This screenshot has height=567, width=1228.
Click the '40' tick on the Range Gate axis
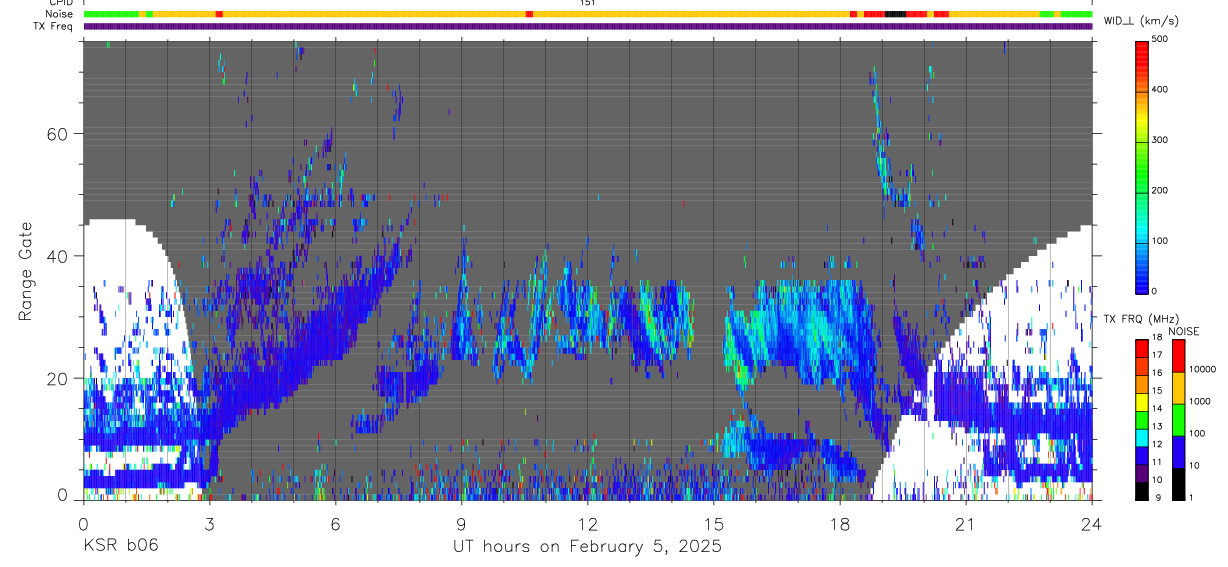(60, 256)
